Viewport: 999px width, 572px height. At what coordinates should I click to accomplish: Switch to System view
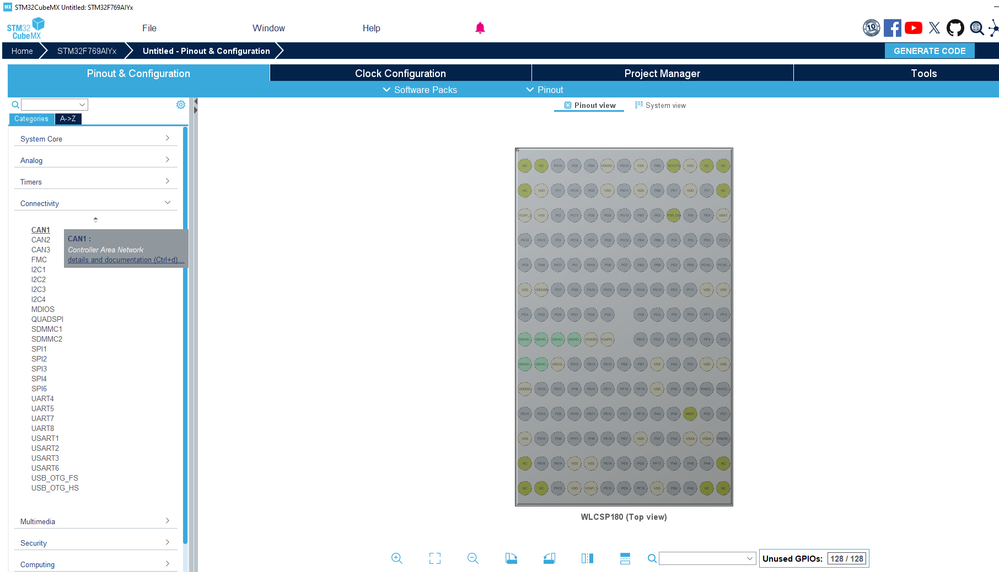pyautogui.click(x=661, y=106)
